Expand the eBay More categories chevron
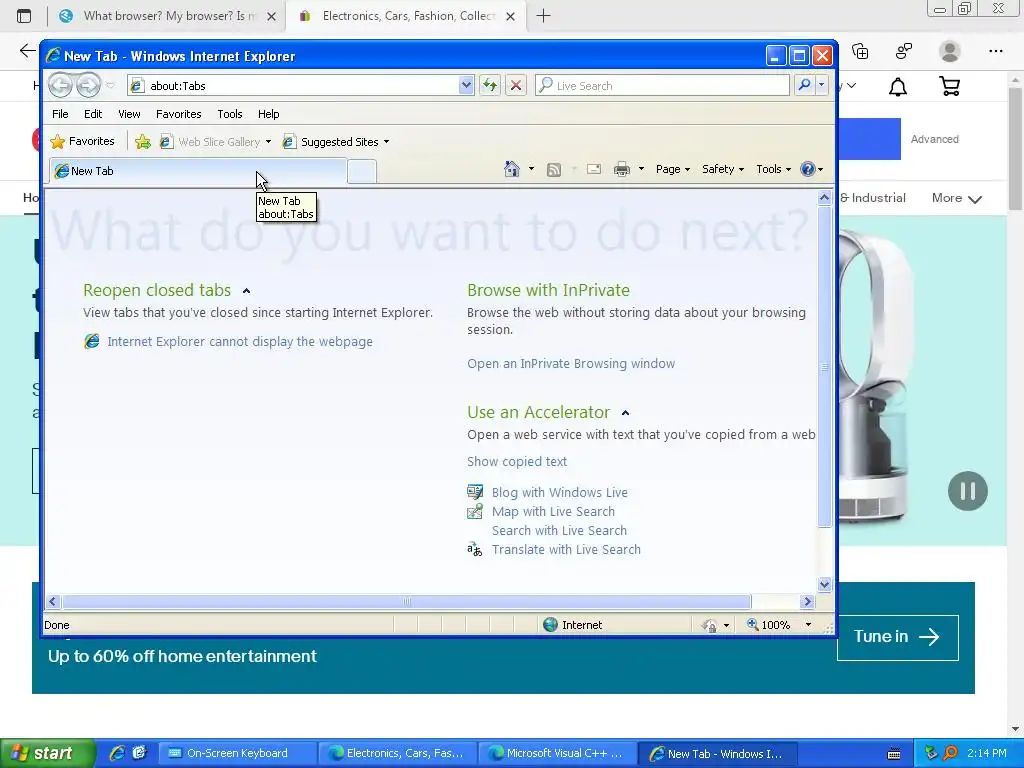 tap(975, 199)
